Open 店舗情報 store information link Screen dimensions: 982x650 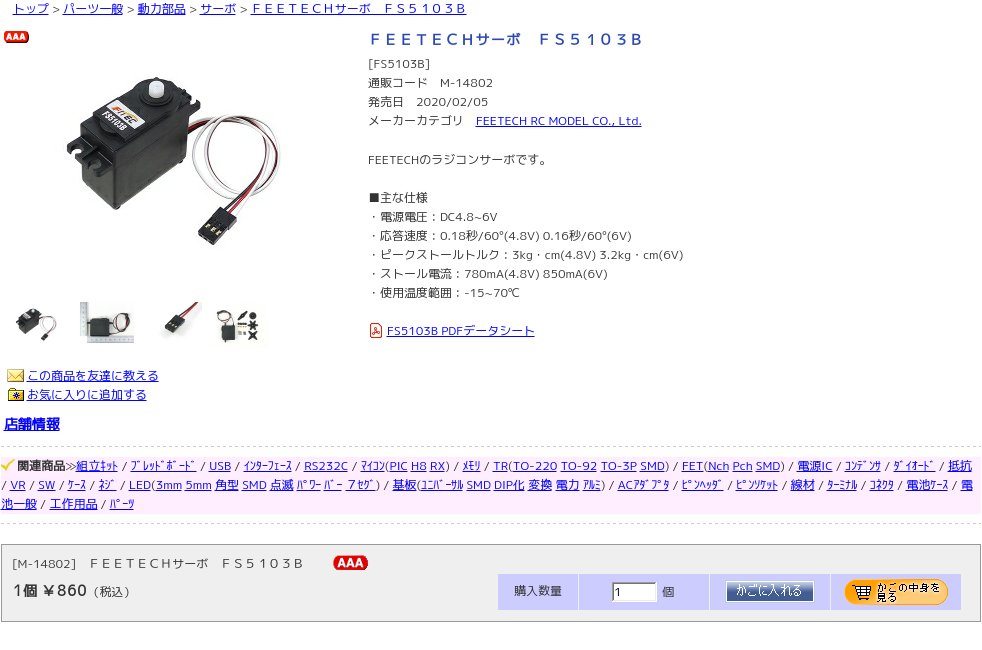(32, 424)
